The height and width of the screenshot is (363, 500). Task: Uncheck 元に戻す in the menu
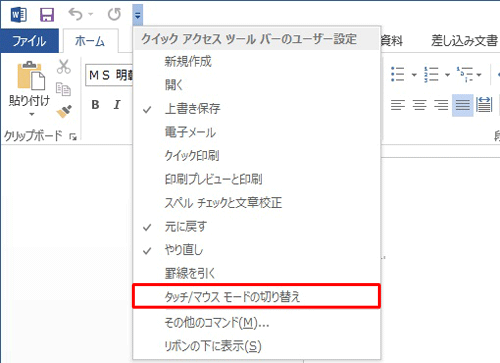point(256,227)
